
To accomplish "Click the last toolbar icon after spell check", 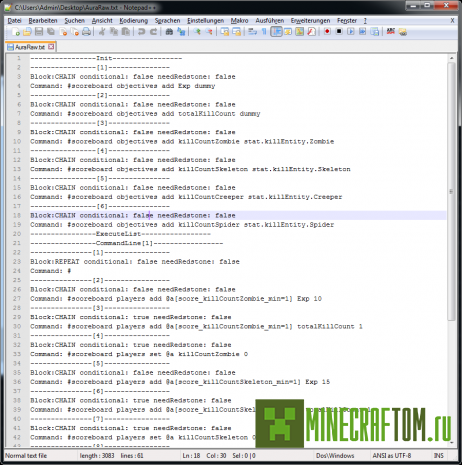I will [403, 32].
